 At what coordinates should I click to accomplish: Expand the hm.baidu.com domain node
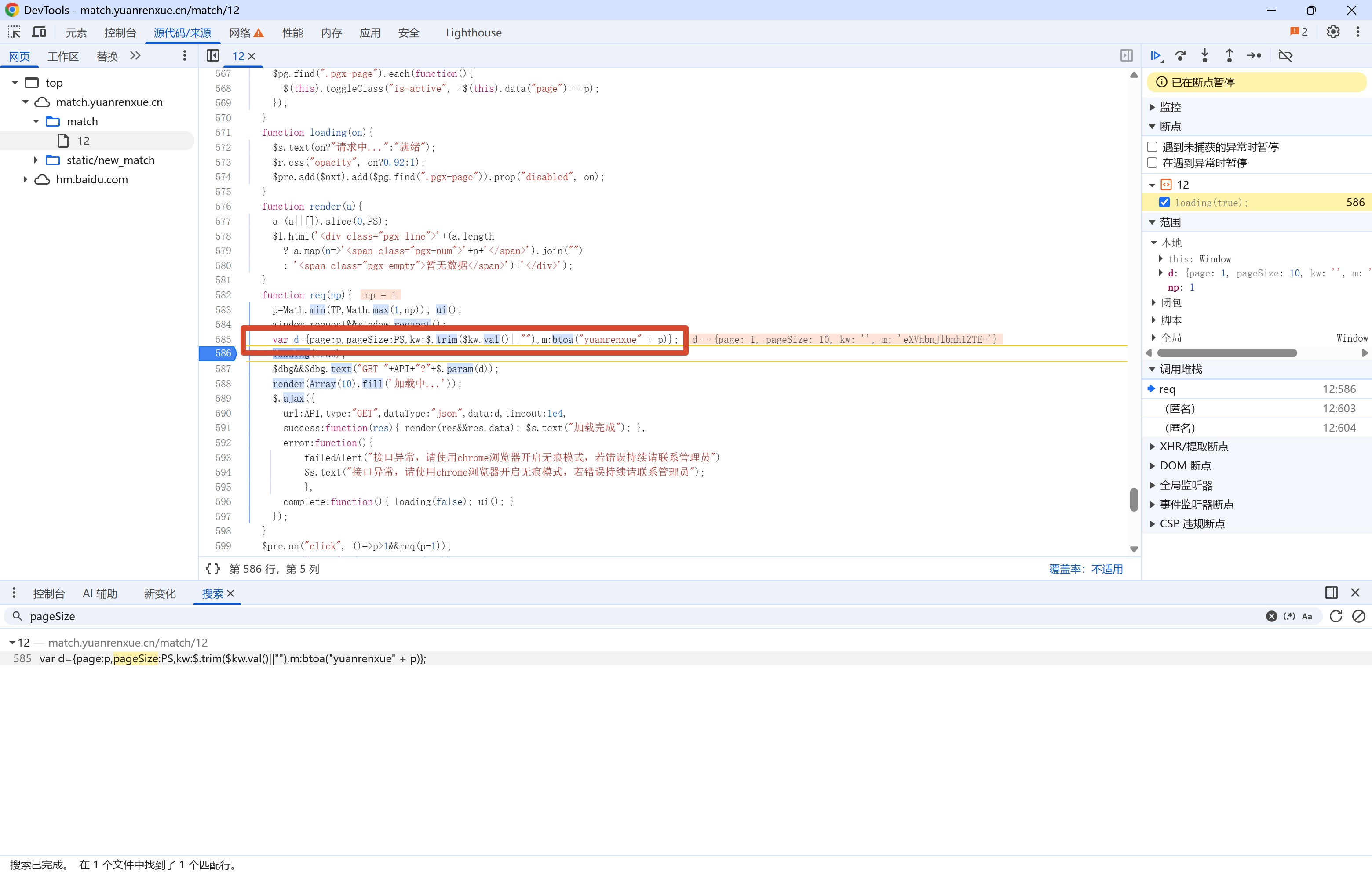point(25,179)
